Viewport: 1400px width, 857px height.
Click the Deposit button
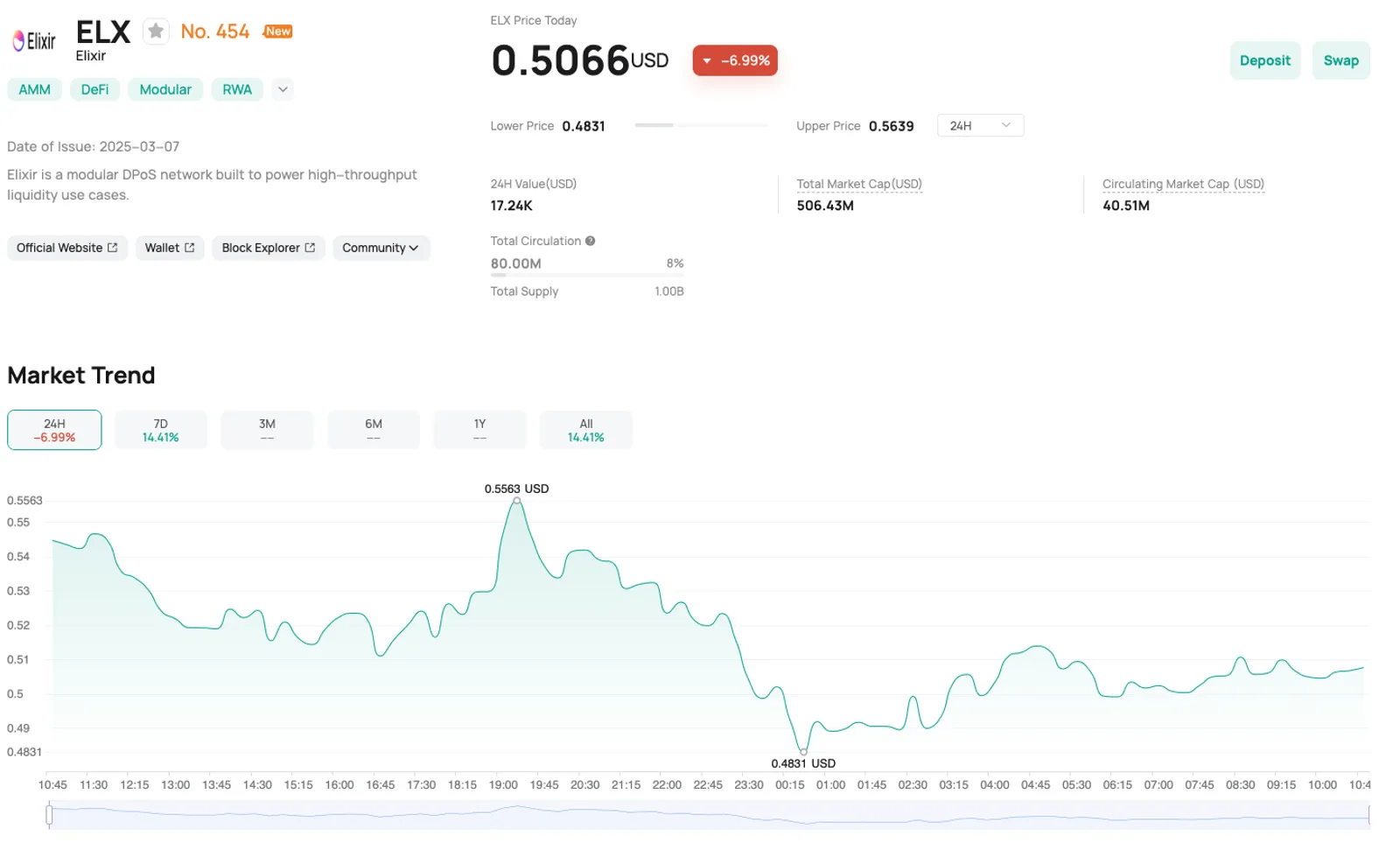click(x=1265, y=60)
